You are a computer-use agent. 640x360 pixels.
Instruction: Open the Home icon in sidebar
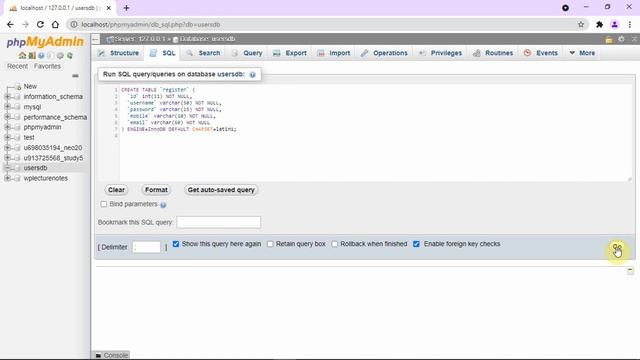tap(22, 55)
